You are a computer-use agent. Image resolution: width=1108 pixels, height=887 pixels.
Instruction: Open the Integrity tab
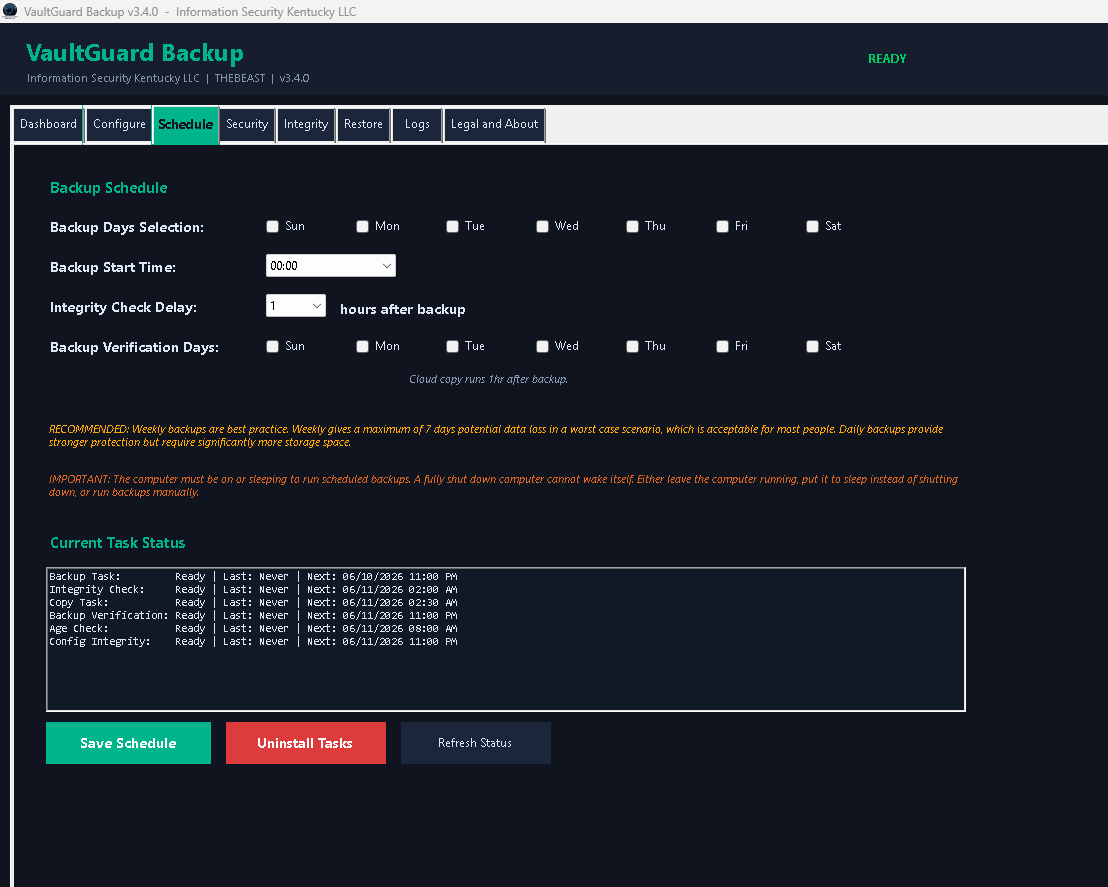[x=306, y=124]
